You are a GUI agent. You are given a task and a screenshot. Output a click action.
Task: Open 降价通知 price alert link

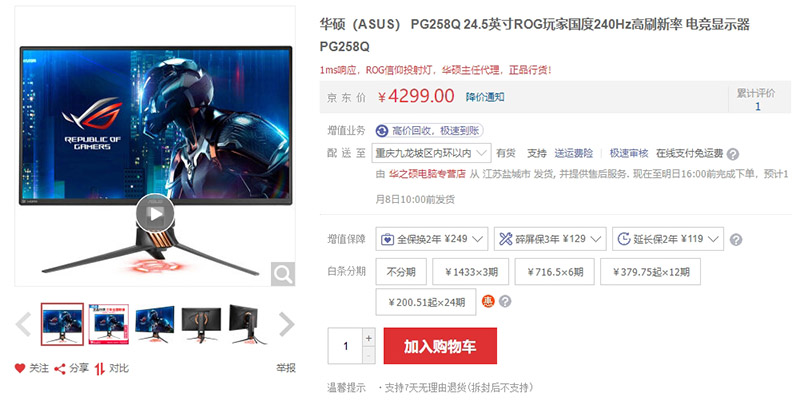485,97
